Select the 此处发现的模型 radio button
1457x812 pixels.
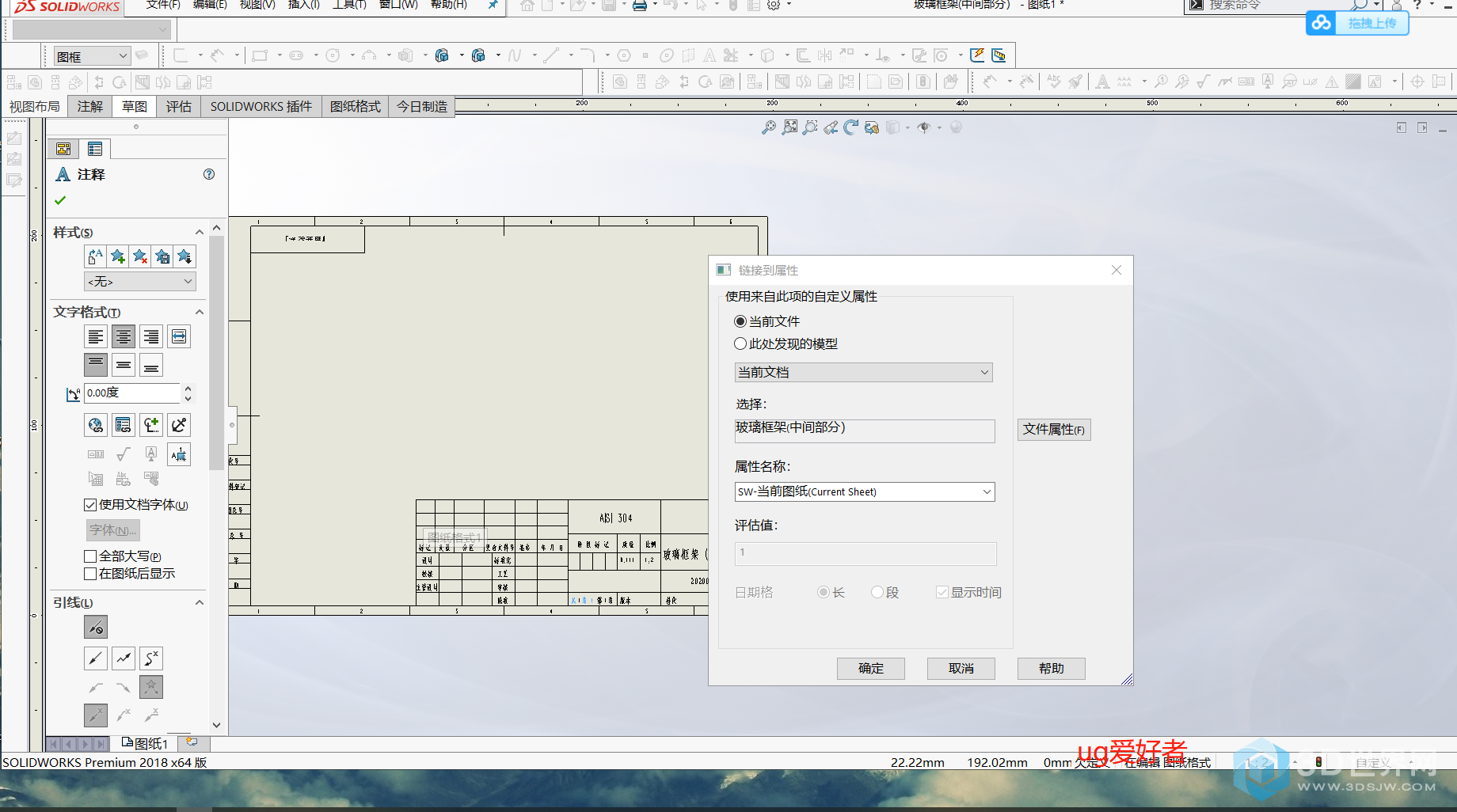click(740, 343)
